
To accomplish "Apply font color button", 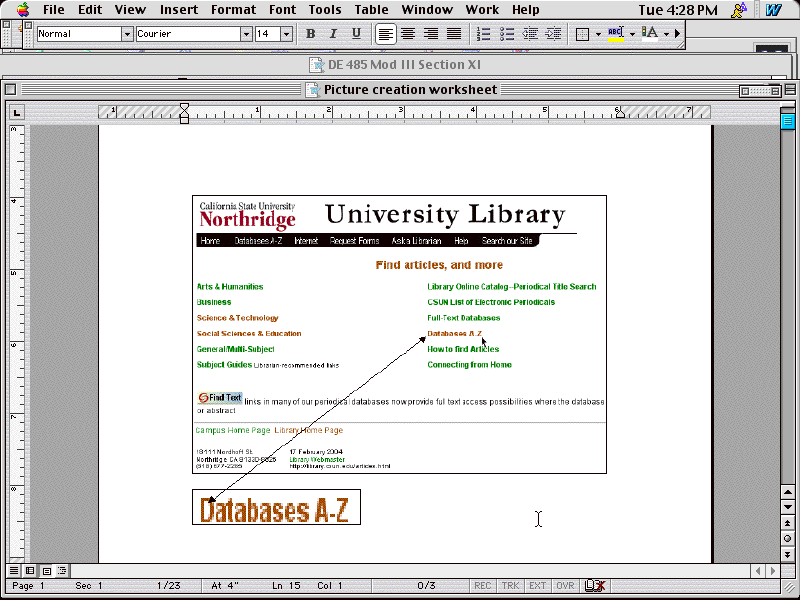I will click(x=649, y=34).
